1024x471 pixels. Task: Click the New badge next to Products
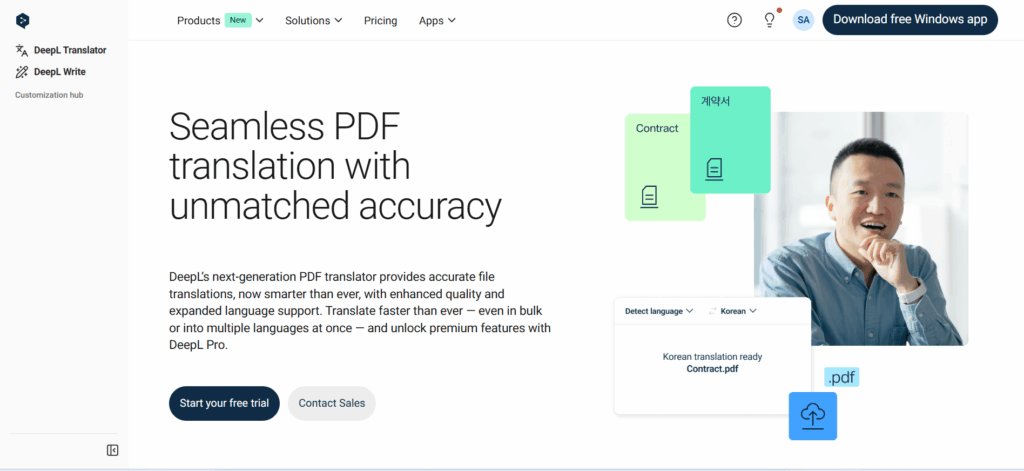tap(238, 20)
